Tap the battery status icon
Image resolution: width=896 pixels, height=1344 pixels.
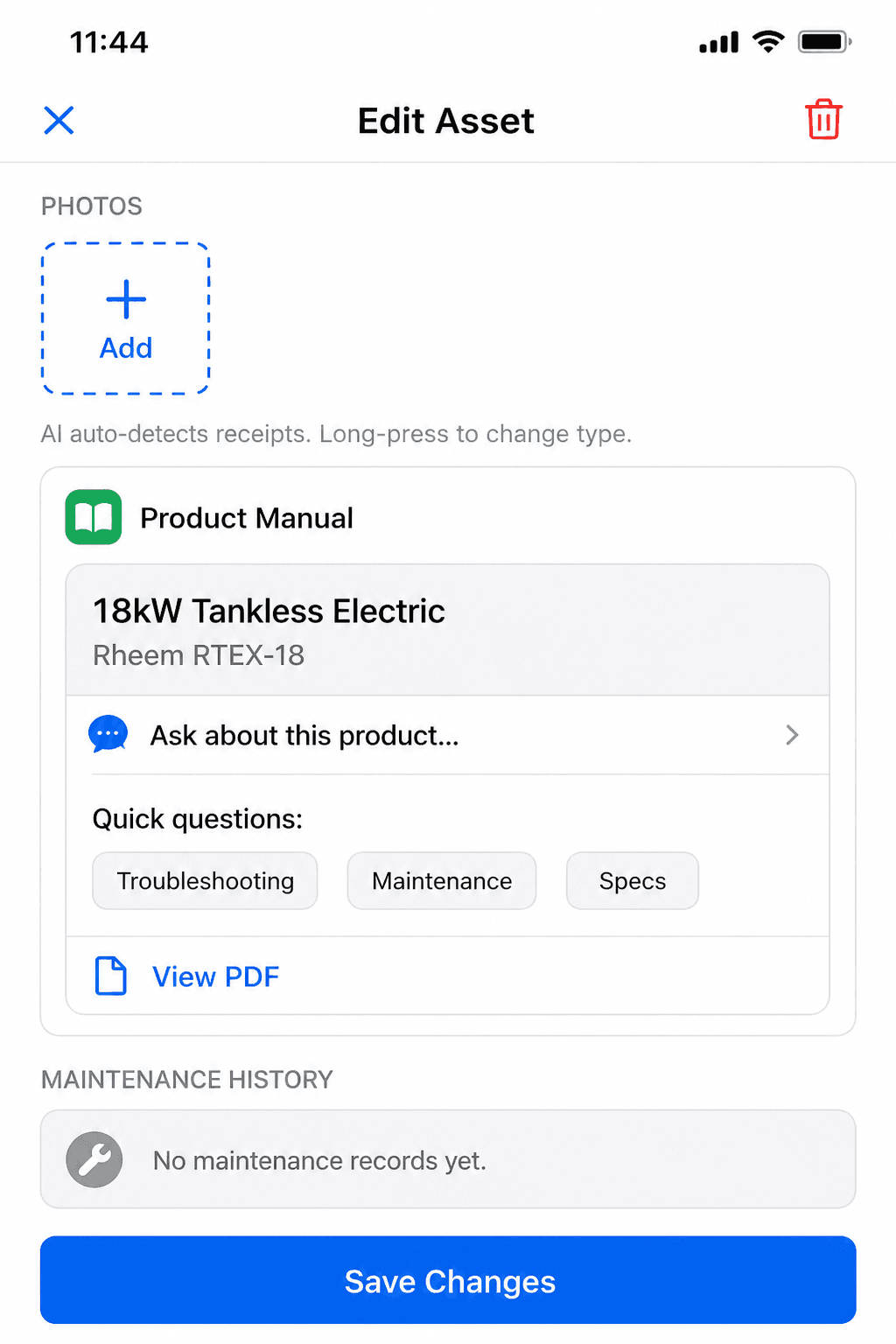825,41
